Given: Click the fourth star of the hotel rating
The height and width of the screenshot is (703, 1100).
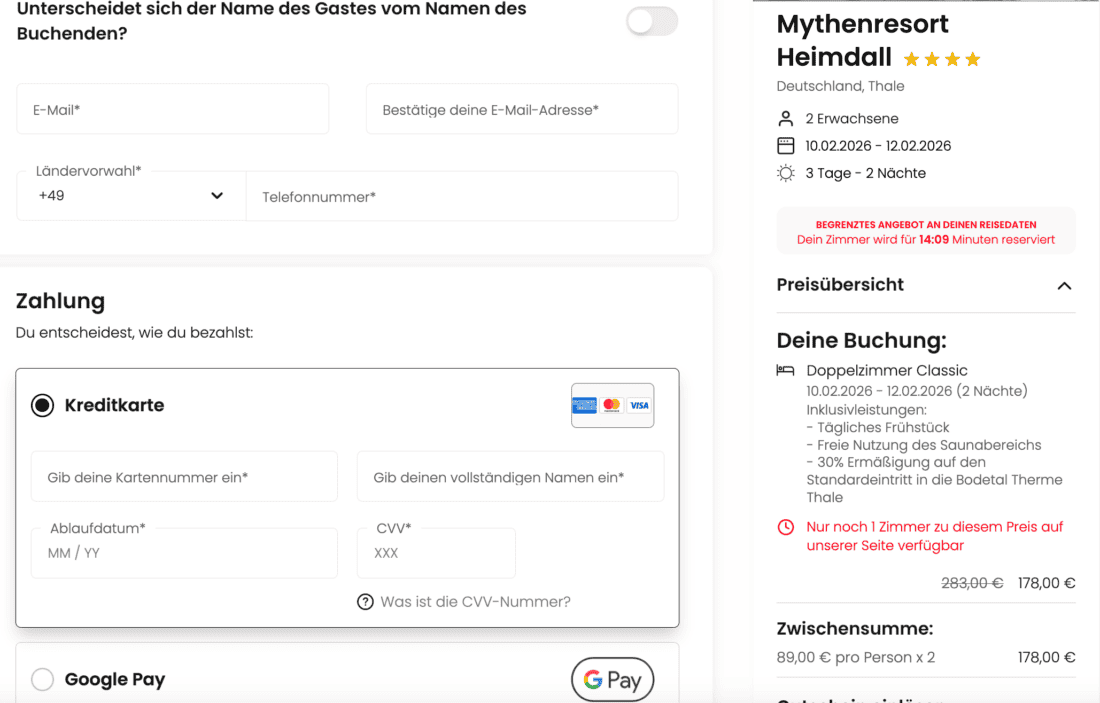Looking at the screenshot, I should (972, 59).
